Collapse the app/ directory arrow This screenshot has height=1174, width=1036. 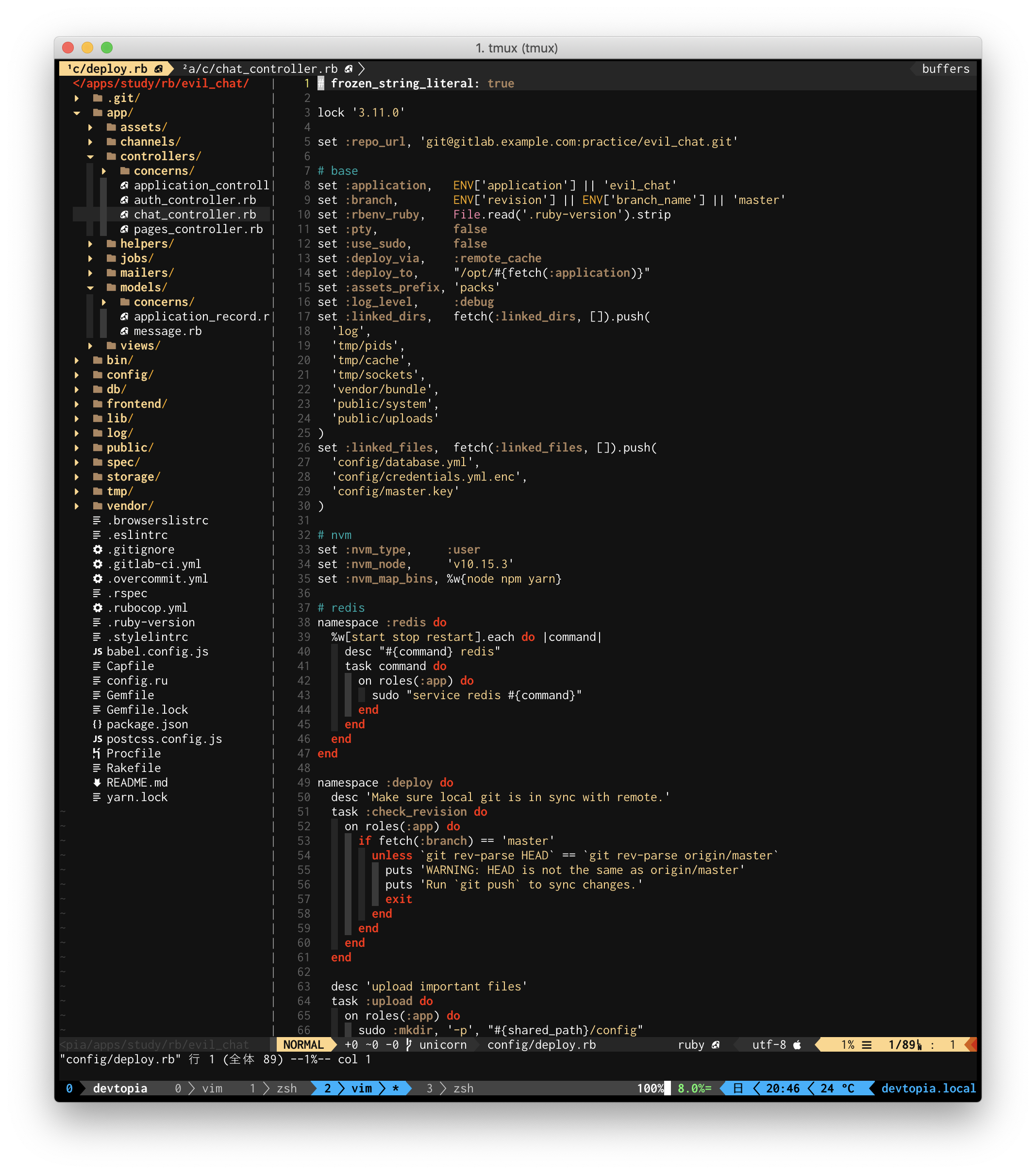[x=77, y=113]
